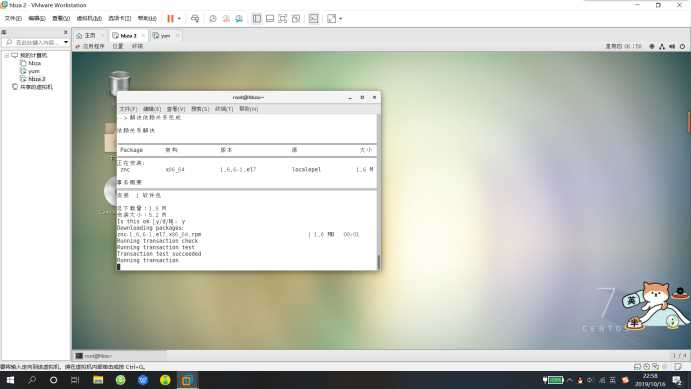The width and height of the screenshot is (691, 389).
Task: Open terminal File (文件) menu
Action: [x=128, y=109]
